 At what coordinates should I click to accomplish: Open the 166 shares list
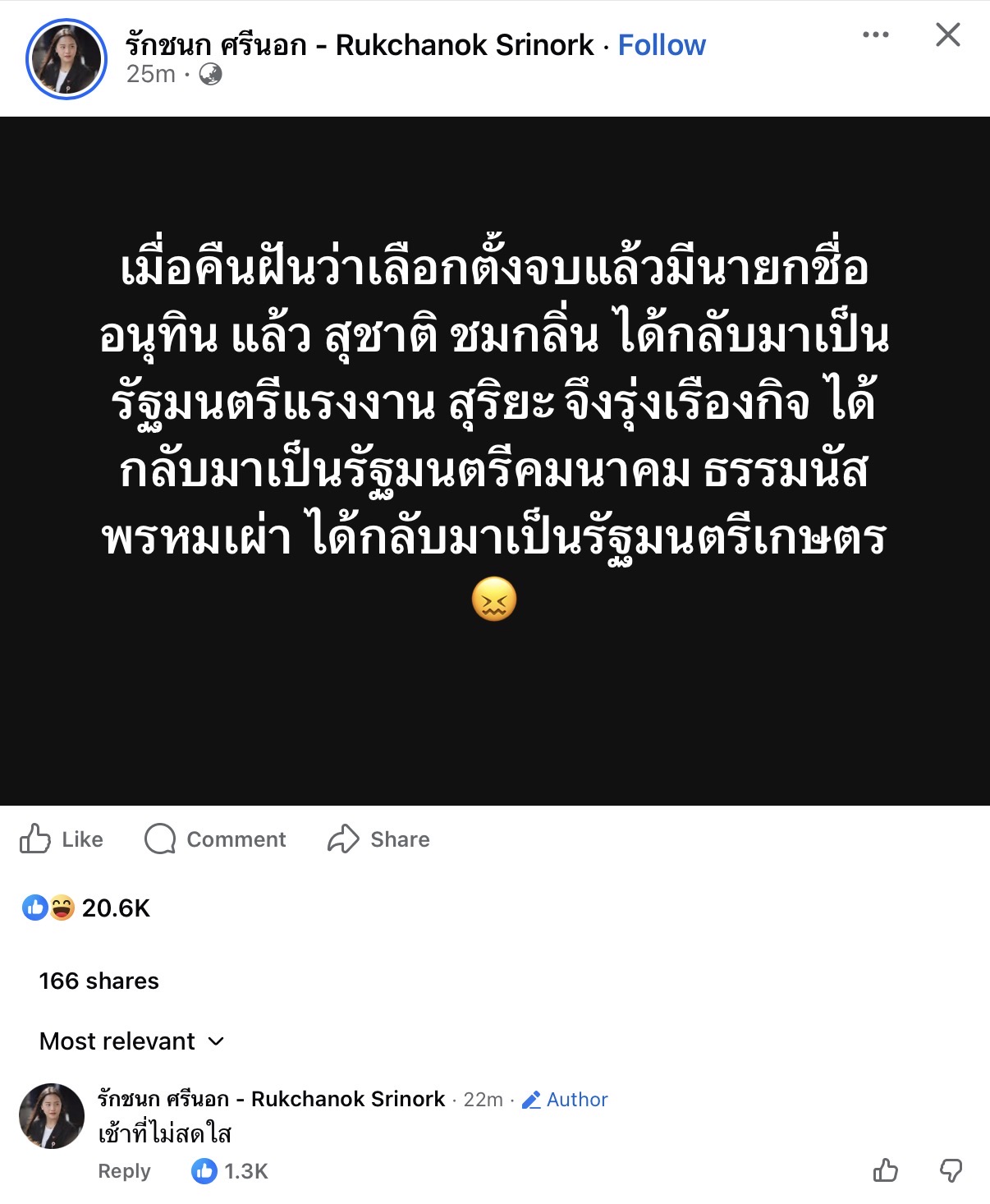coord(99,981)
